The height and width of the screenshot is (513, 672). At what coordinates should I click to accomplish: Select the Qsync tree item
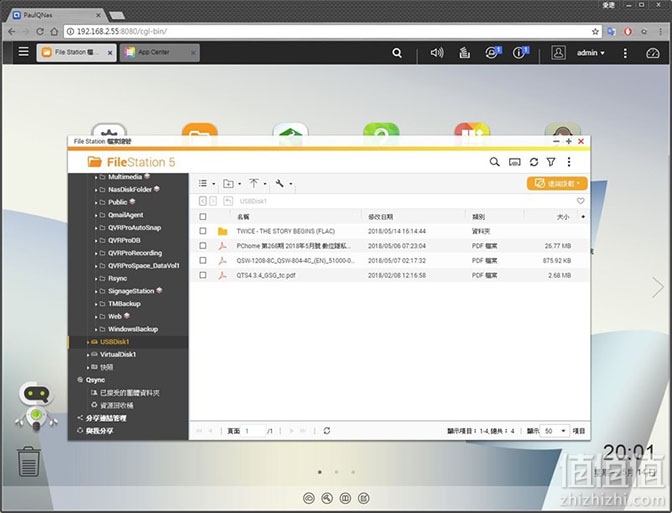95,380
